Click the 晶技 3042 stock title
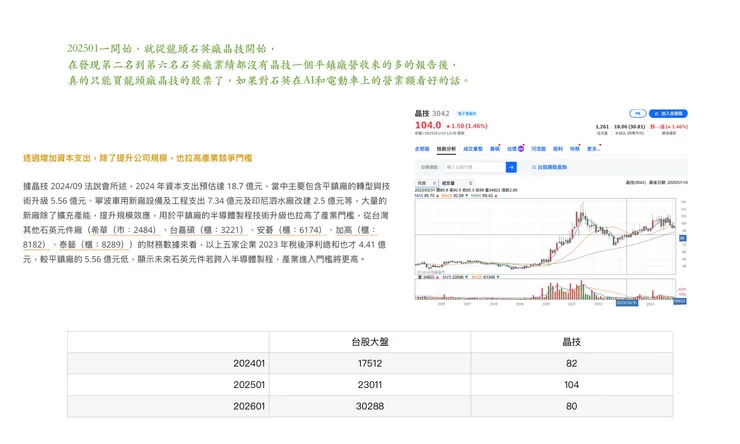Screen dimensions: 740x444 (432, 114)
